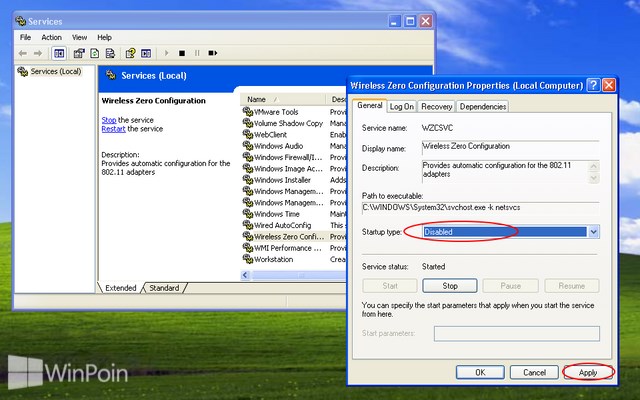Click the Path to executable field
The width and height of the screenshot is (640, 400).
pos(480,208)
